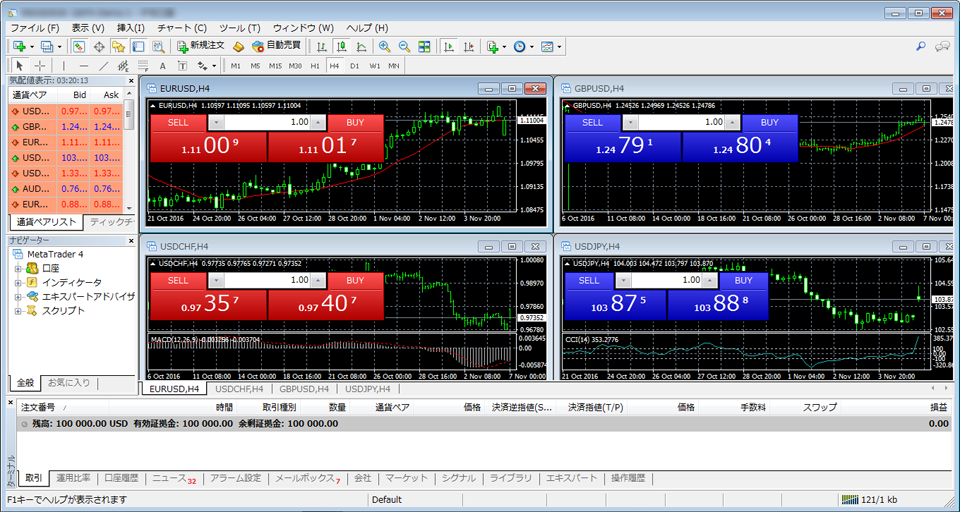Switch chart to line chart type
This screenshot has height=512, width=960.
point(362,47)
